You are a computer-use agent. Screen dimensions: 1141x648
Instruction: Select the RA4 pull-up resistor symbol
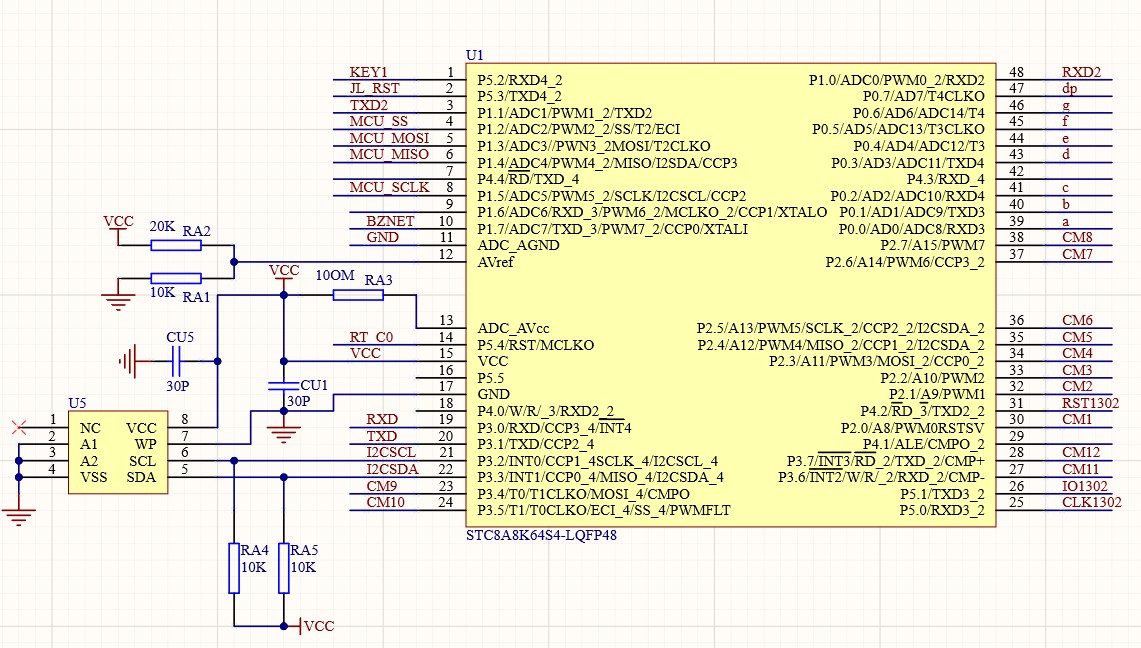point(234,568)
